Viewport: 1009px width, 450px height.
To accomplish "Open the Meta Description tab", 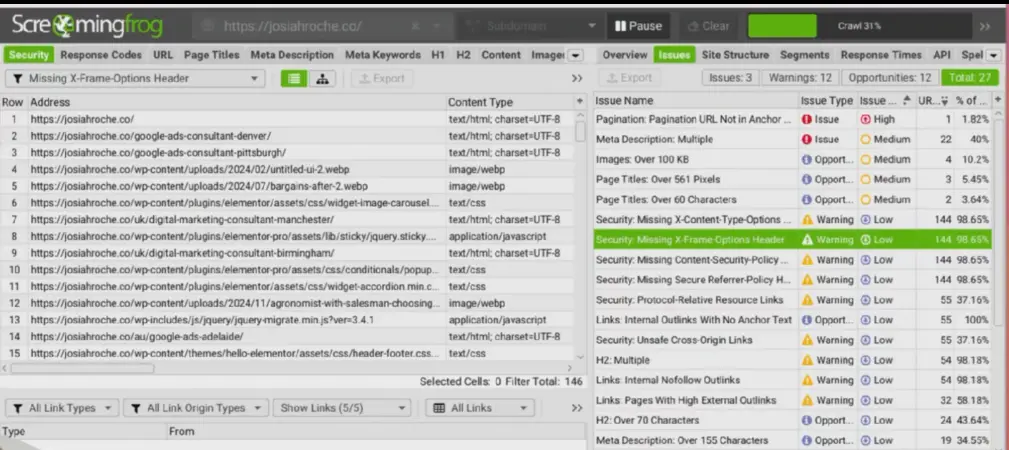I will [292, 55].
